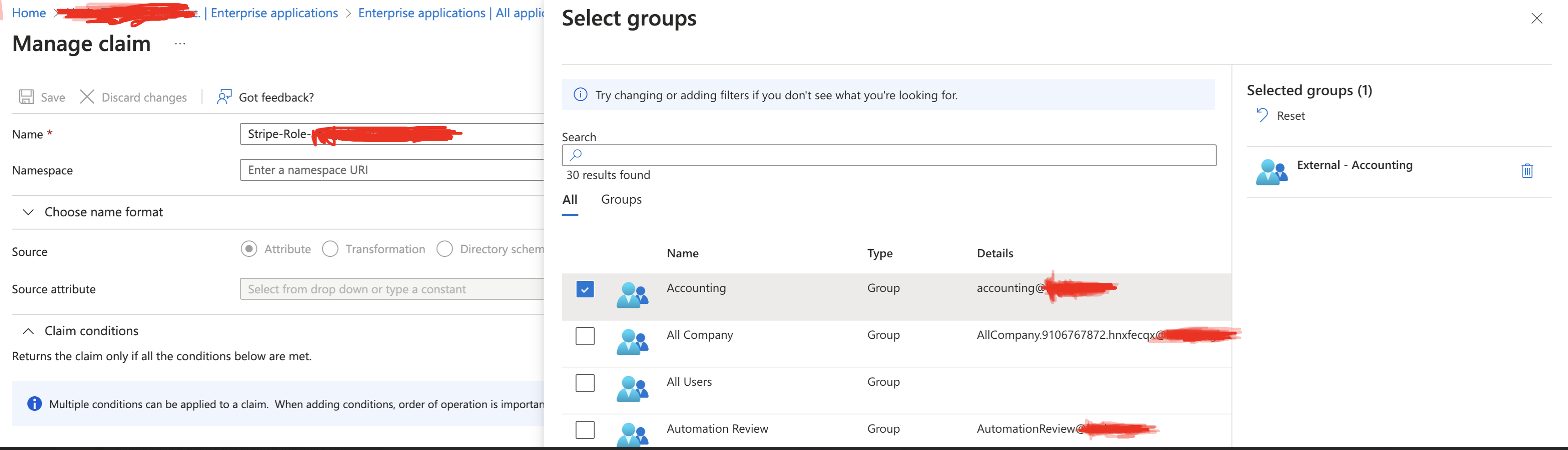Select the Transformation source radio button
The width and height of the screenshot is (1568, 450).
pyautogui.click(x=330, y=249)
